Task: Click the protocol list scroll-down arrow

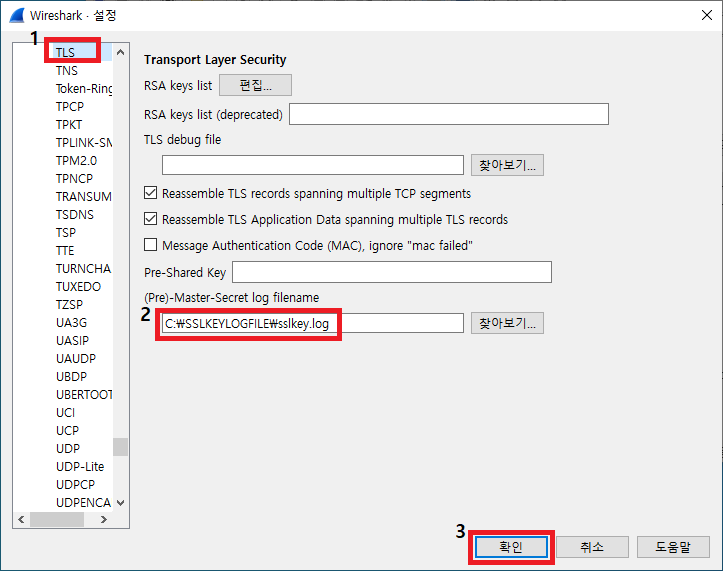Action: click(120, 503)
